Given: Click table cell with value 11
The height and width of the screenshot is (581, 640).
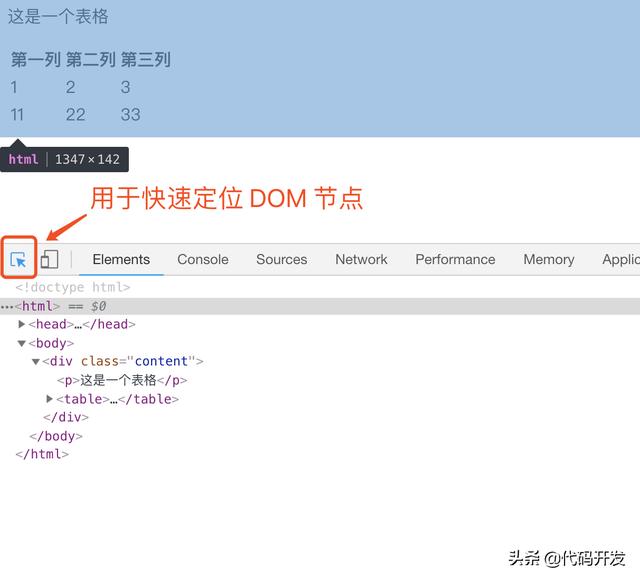Looking at the screenshot, I should pyautogui.click(x=17, y=115).
